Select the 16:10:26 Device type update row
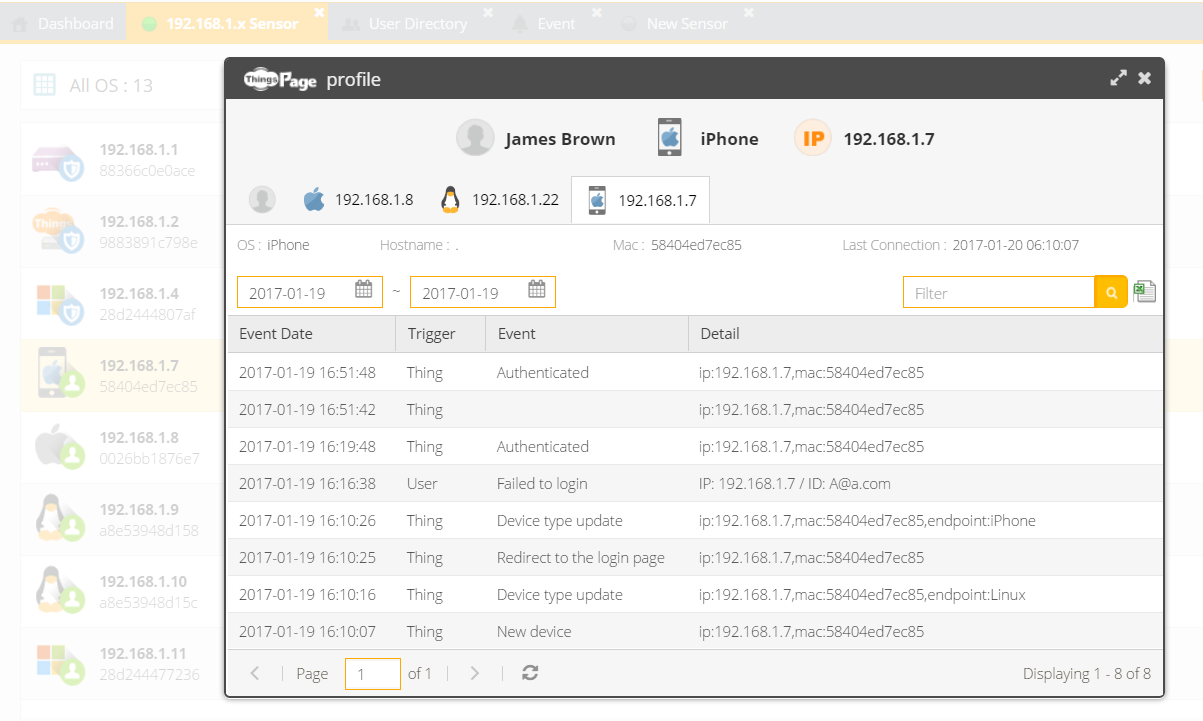Viewport: 1203px width, 721px height. point(695,520)
